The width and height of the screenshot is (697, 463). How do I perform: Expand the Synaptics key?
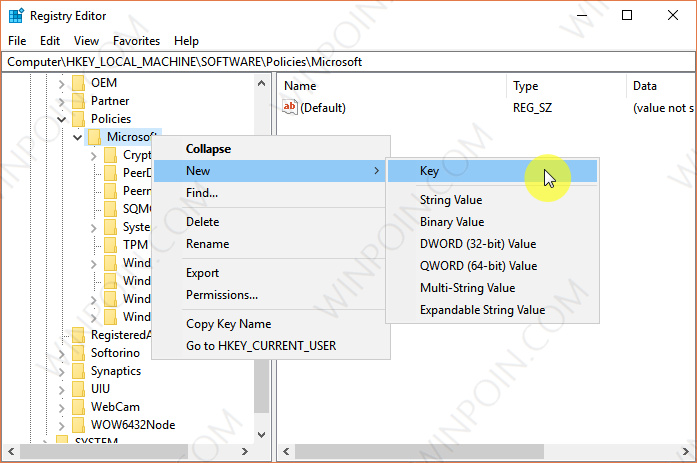61,371
